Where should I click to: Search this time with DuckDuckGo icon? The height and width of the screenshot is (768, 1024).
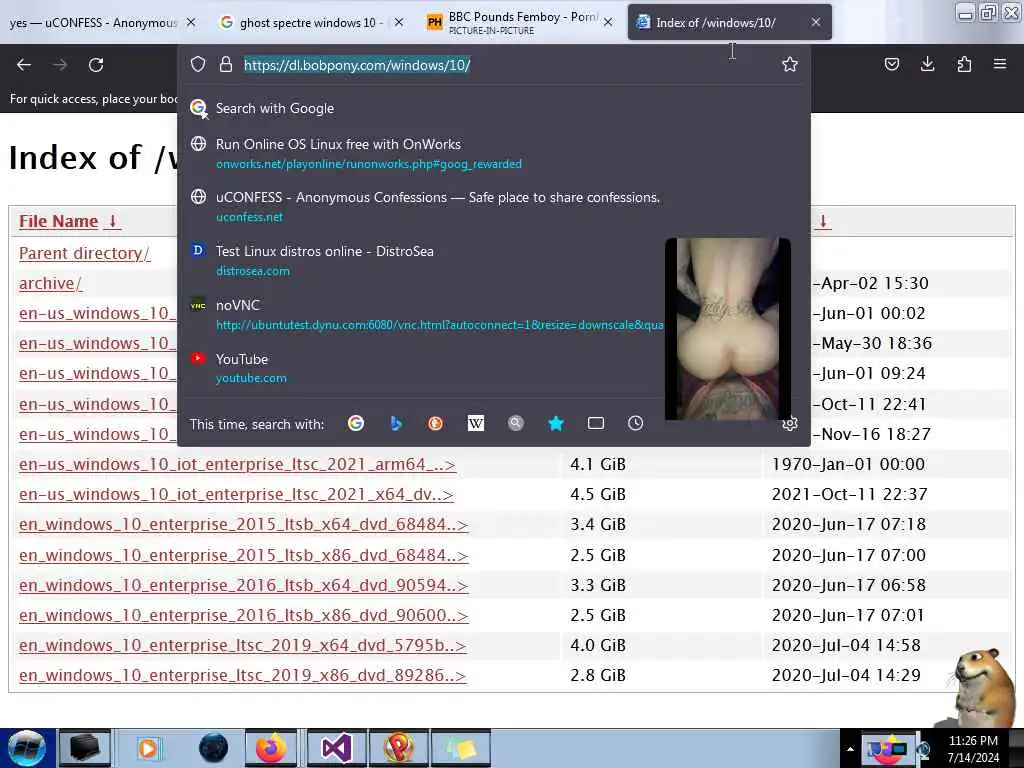click(x=436, y=423)
